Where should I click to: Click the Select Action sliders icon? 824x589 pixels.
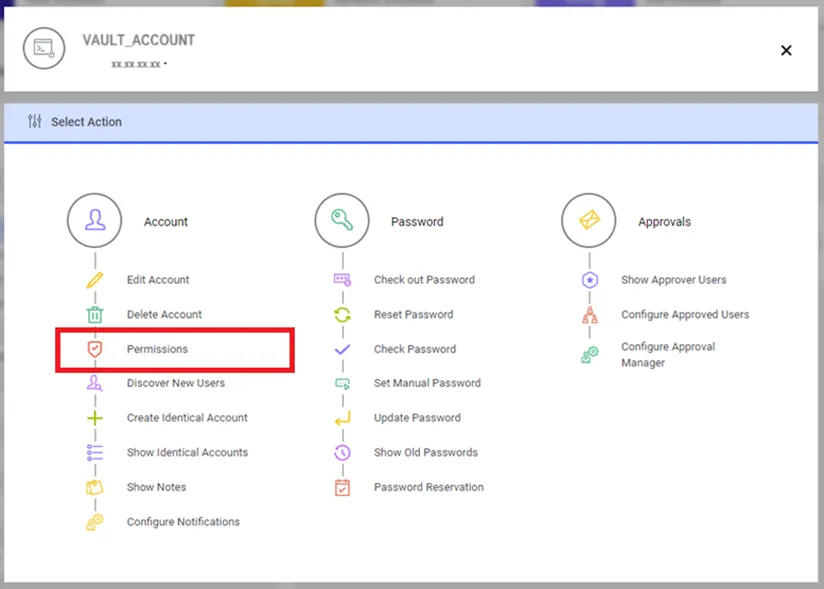click(35, 121)
